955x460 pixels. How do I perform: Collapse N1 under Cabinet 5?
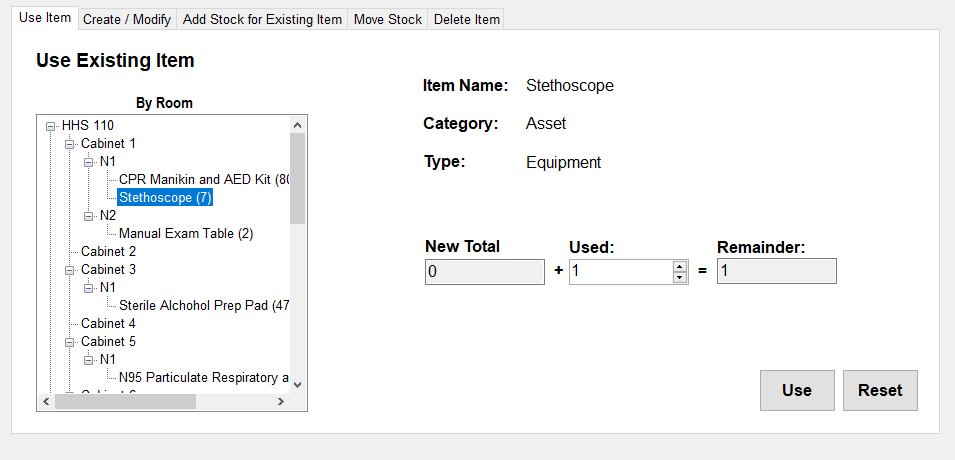click(88, 359)
